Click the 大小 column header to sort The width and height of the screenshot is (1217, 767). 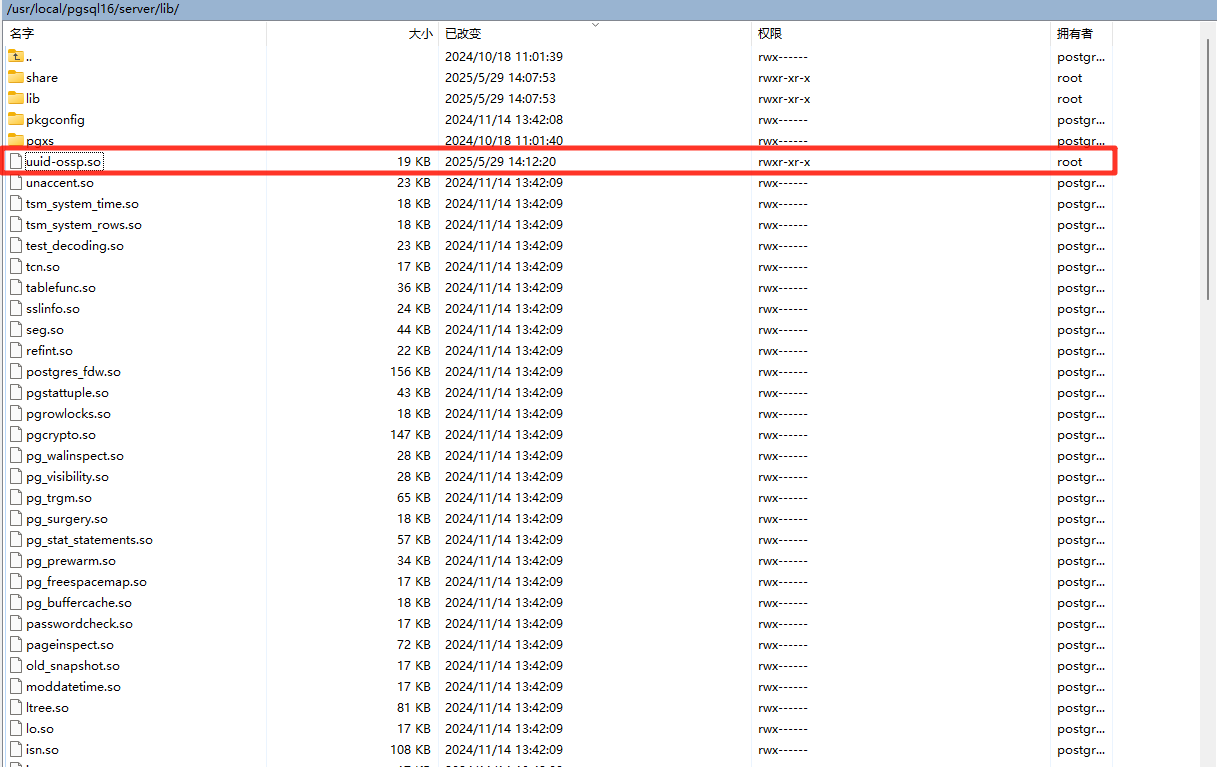pyautogui.click(x=420, y=33)
